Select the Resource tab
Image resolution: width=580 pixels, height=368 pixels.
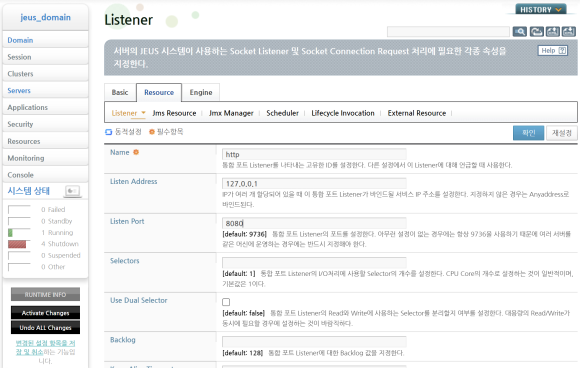159,92
